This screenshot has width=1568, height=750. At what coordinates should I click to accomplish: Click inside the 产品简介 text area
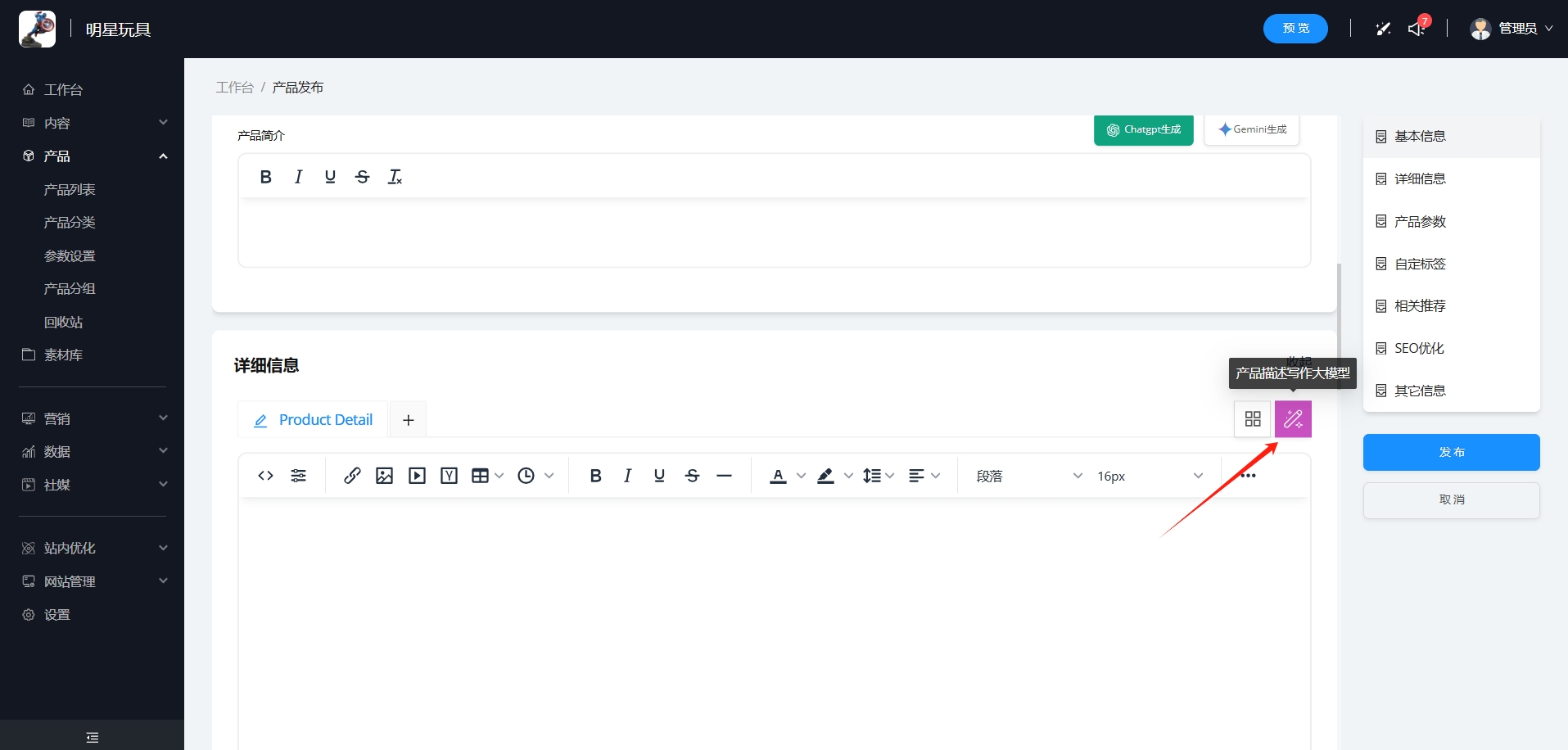(774, 232)
